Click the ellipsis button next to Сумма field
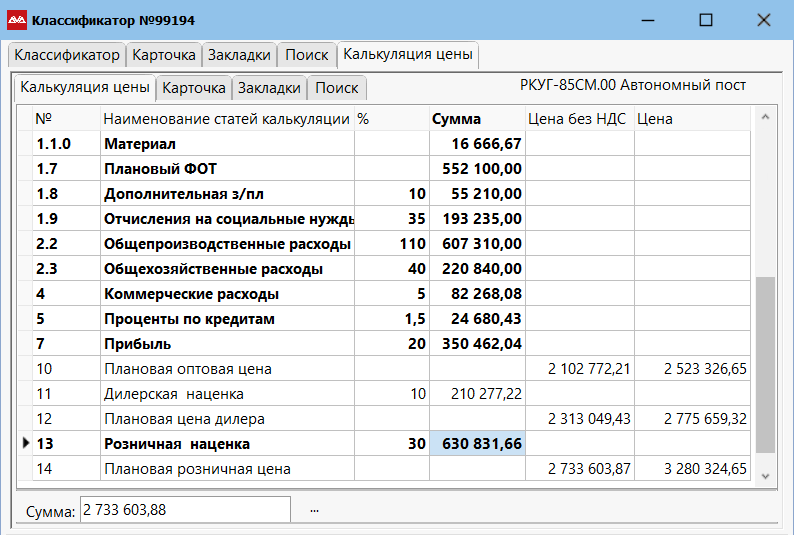794x535 pixels. (314, 510)
